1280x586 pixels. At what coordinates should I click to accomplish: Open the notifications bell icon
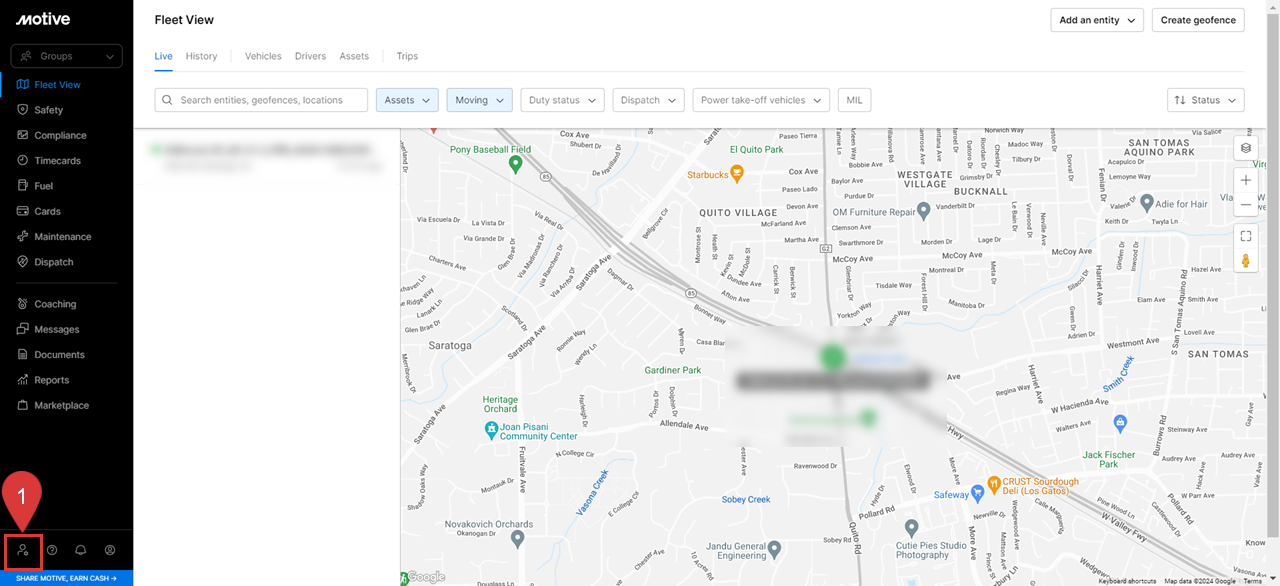pyautogui.click(x=80, y=550)
